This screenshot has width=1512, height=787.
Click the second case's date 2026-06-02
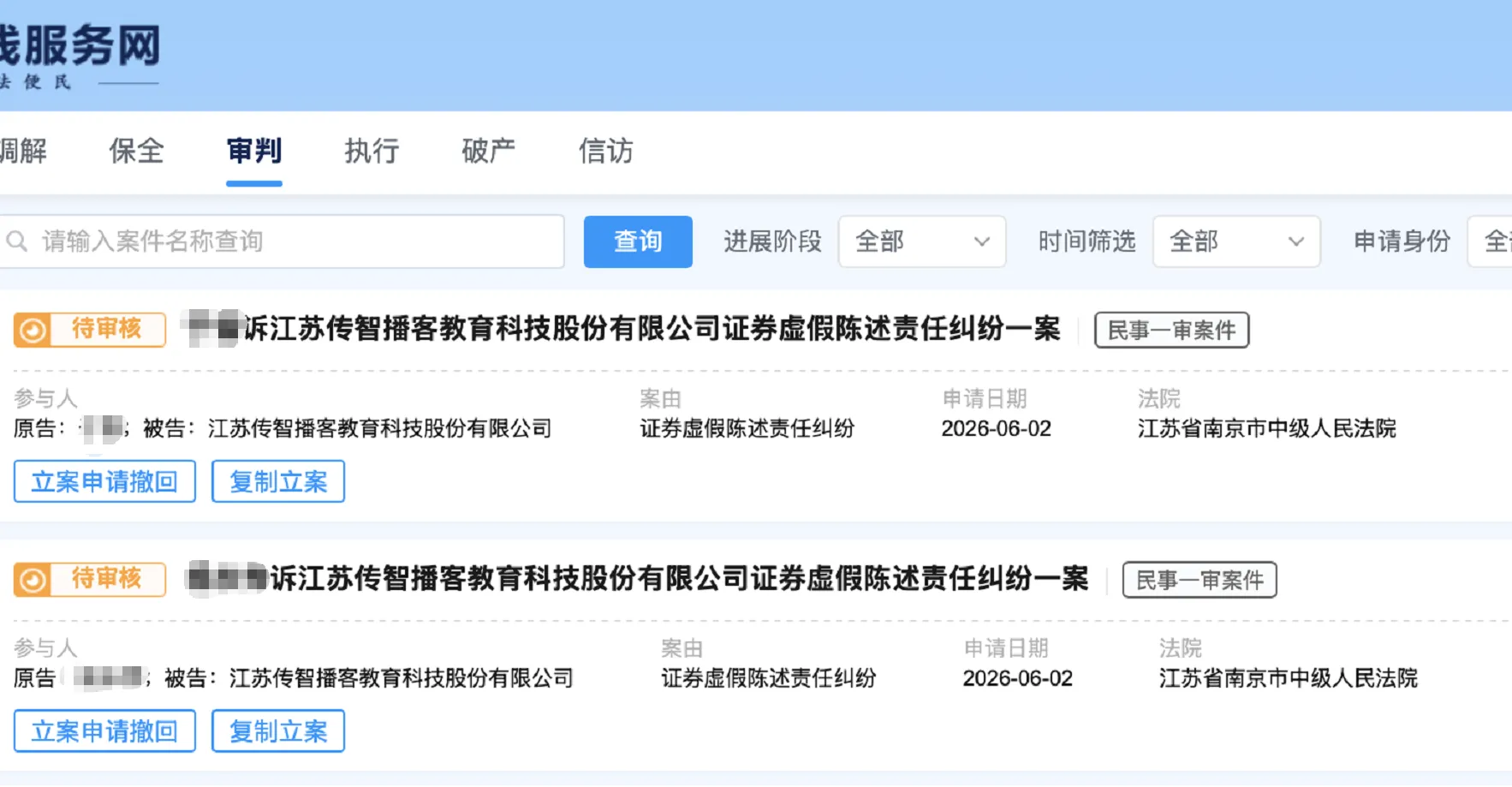coord(1017,678)
